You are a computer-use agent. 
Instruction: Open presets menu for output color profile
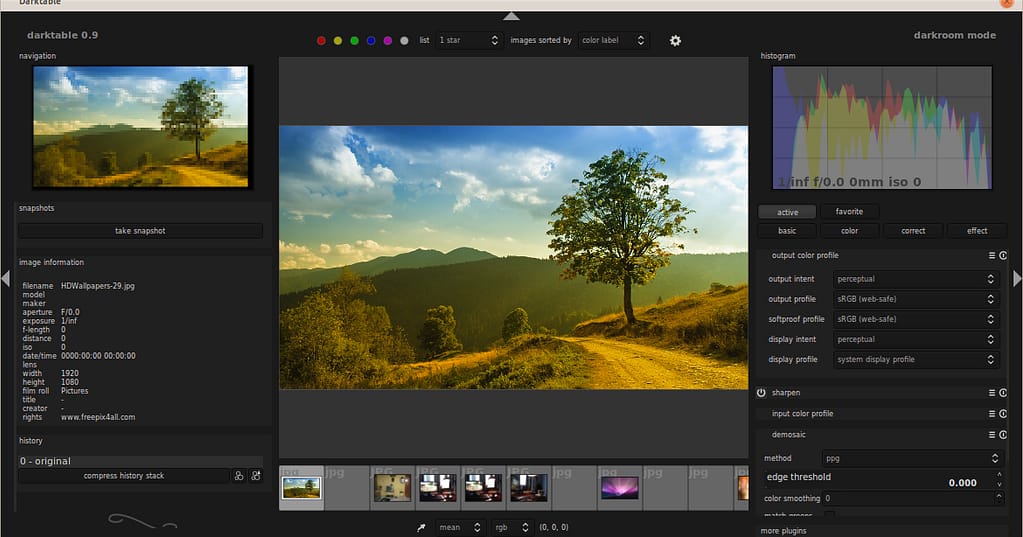[992, 255]
